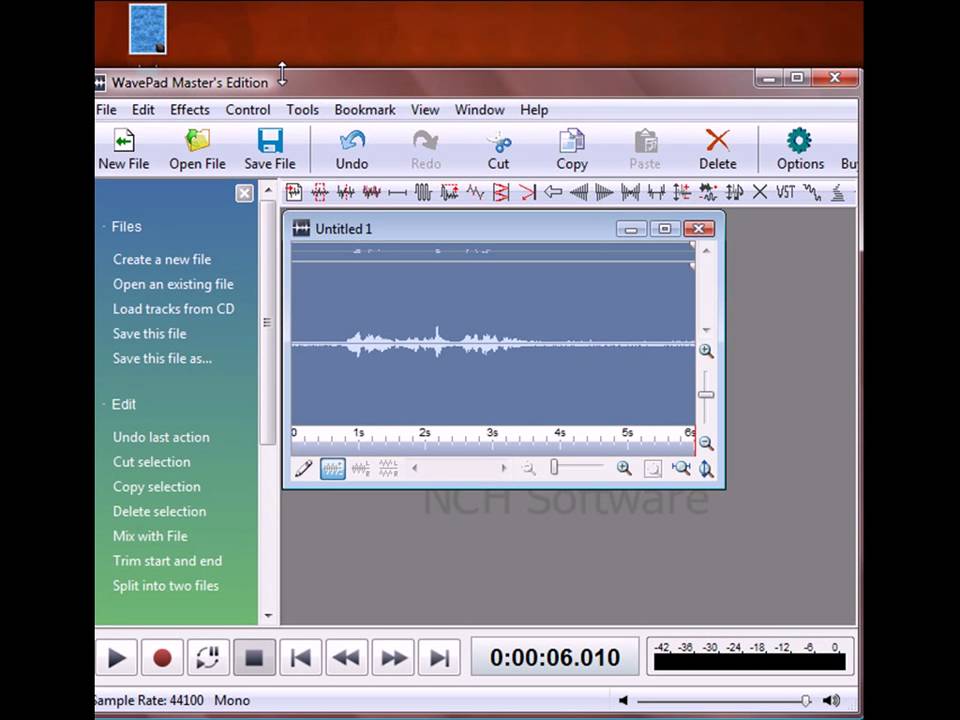The width and height of the screenshot is (960, 720).
Task: Click 'Save this file as...' link
Action: pyautogui.click(x=162, y=359)
